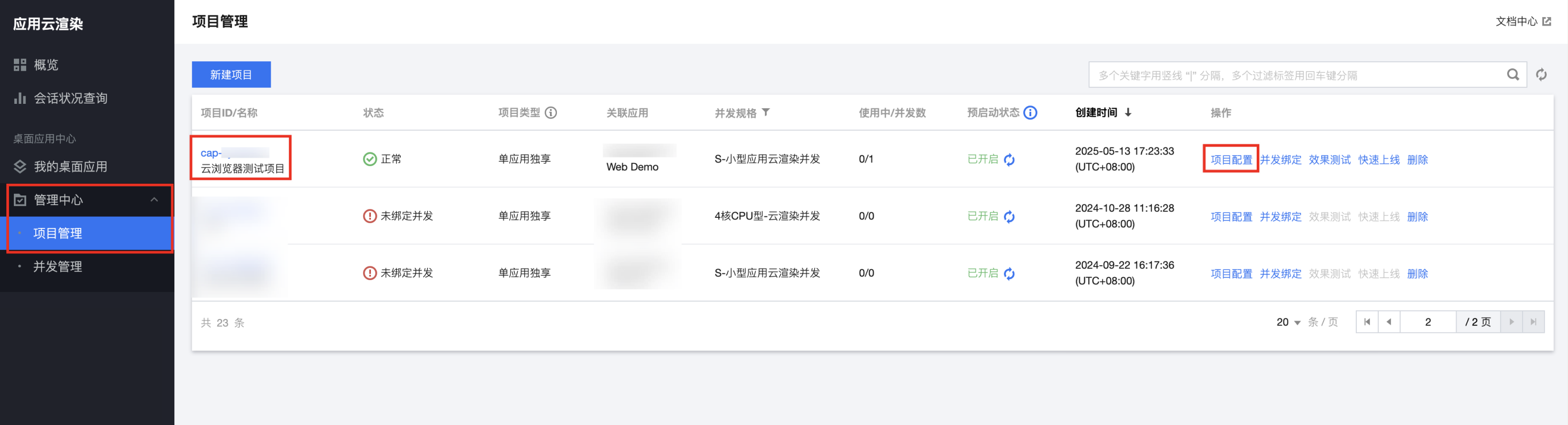Click the refresh icon beside the search box
The height and width of the screenshot is (425, 1568).
(1541, 75)
